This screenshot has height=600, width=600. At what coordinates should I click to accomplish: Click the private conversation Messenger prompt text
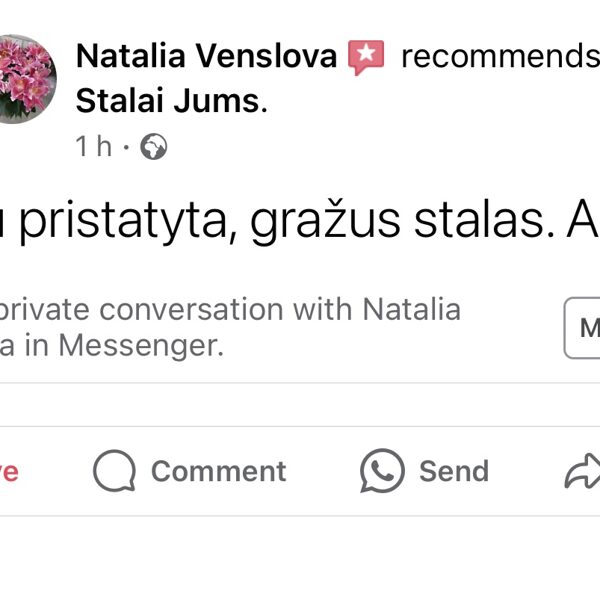click(230, 309)
